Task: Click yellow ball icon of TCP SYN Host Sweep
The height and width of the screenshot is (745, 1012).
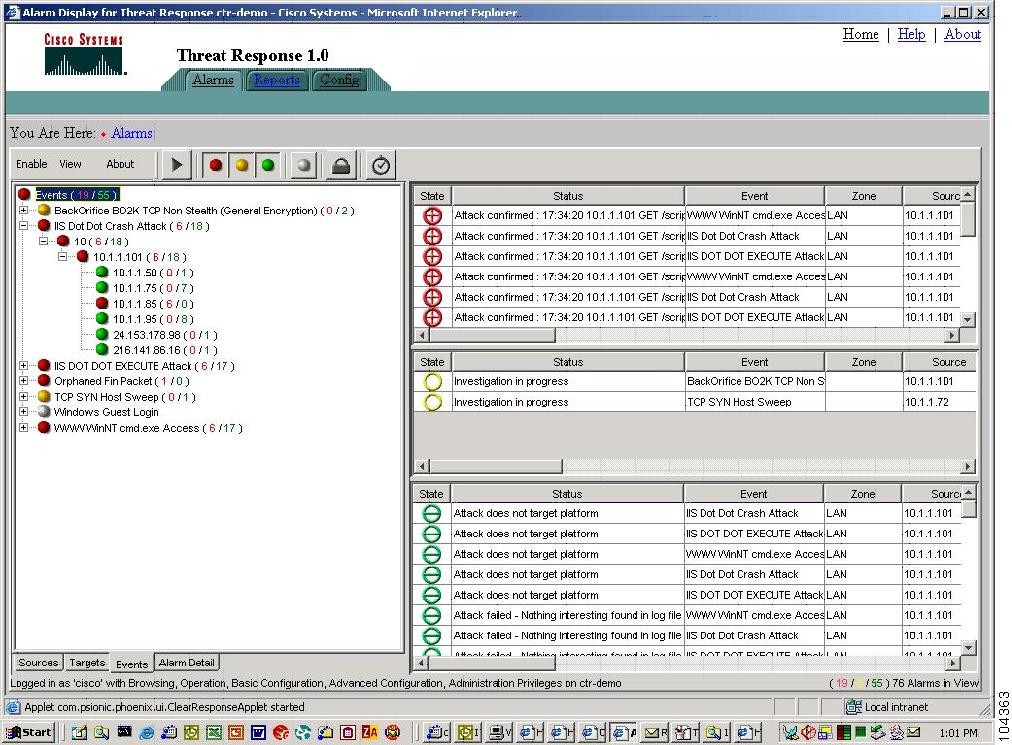Action: click(x=44, y=396)
